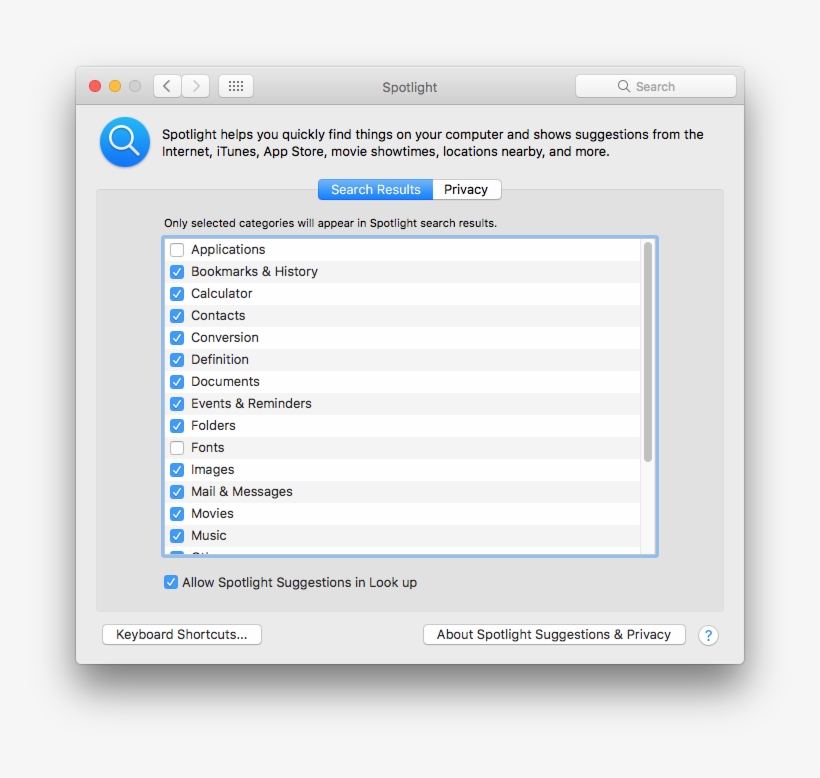The height and width of the screenshot is (778, 820).
Task: Toggle off Events & Reminders
Action: (x=177, y=403)
